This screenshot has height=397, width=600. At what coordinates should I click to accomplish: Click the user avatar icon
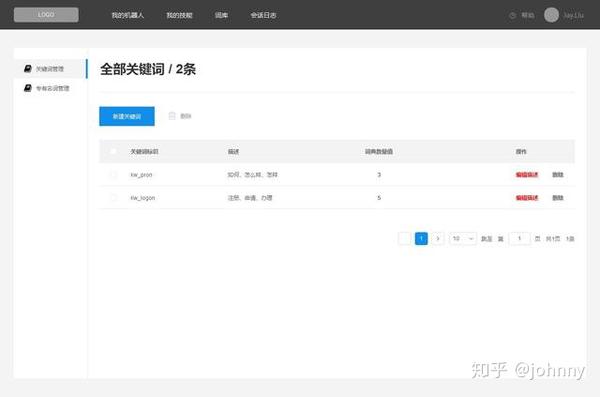click(x=551, y=15)
